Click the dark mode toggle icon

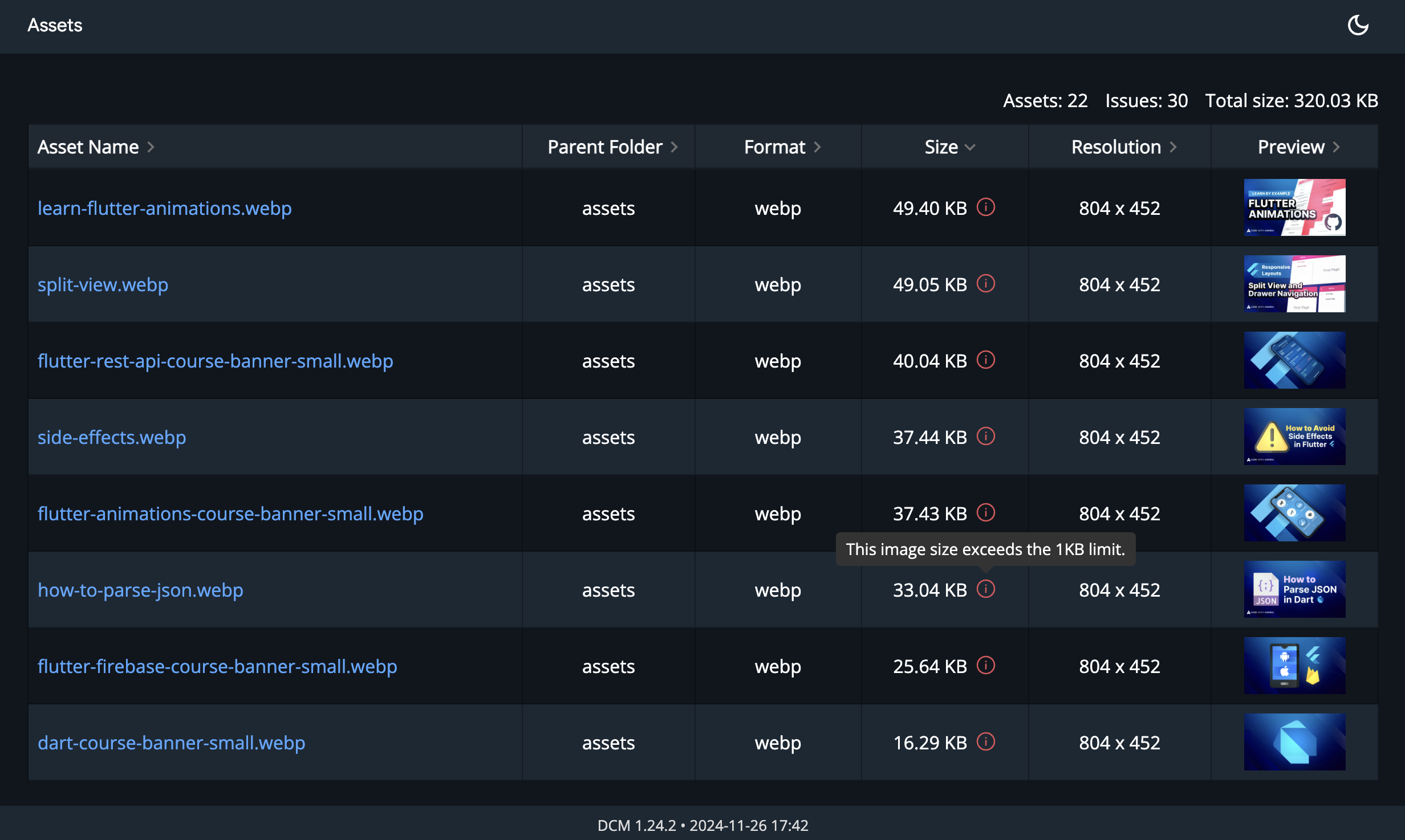1357,25
